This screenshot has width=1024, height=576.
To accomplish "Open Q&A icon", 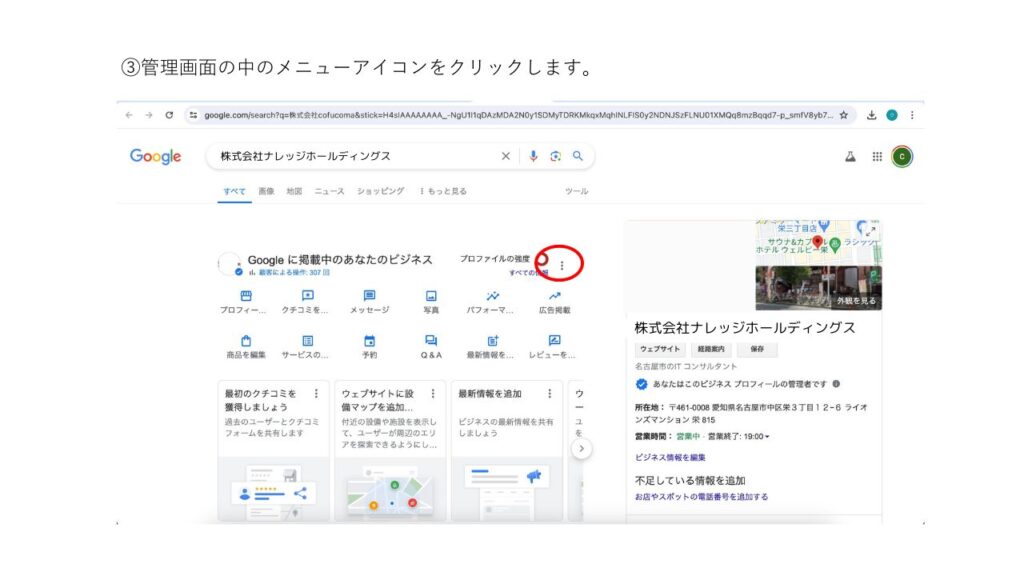I will (x=431, y=341).
